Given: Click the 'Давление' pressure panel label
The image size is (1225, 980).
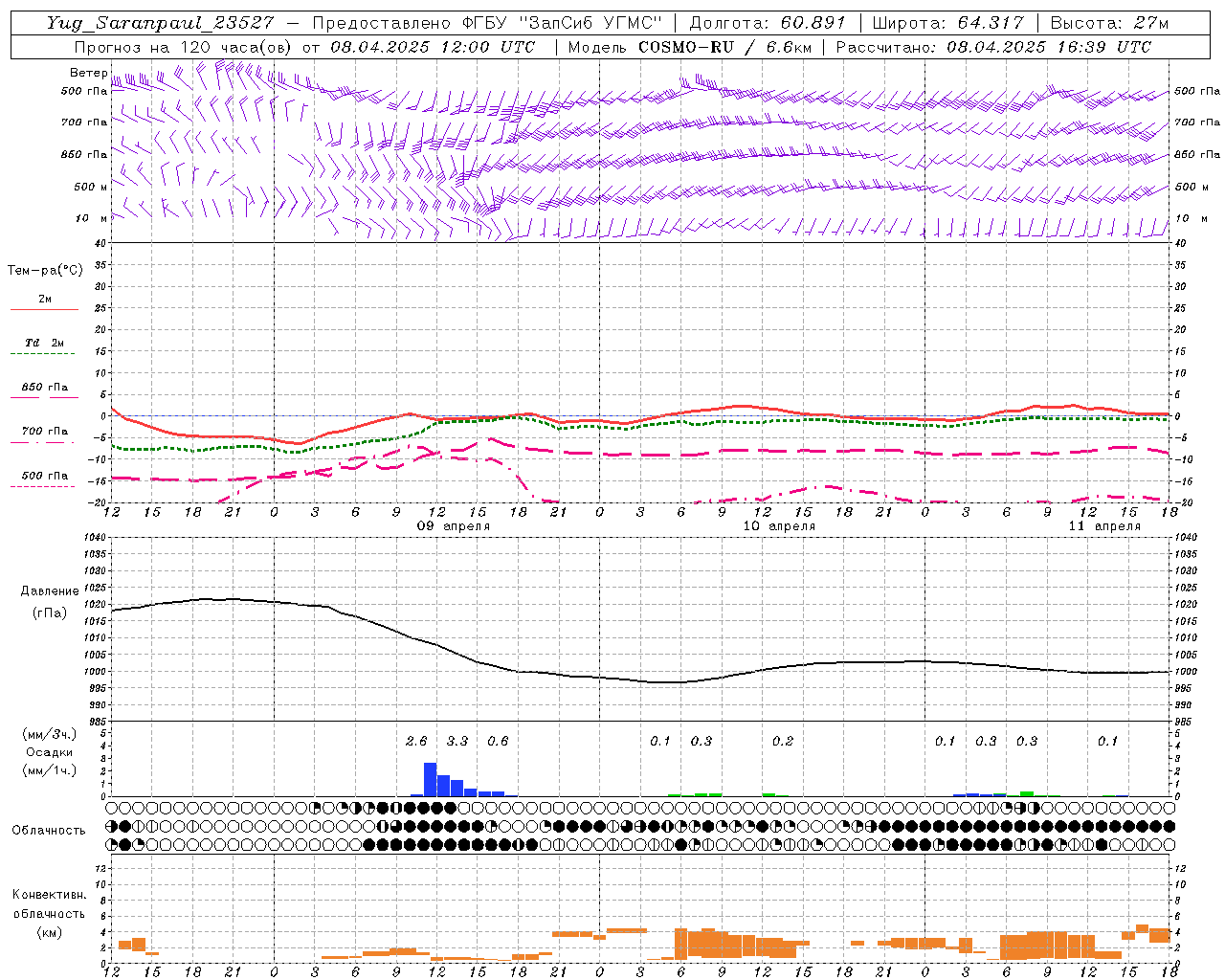Looking at the screenshot, I should 50,591.
